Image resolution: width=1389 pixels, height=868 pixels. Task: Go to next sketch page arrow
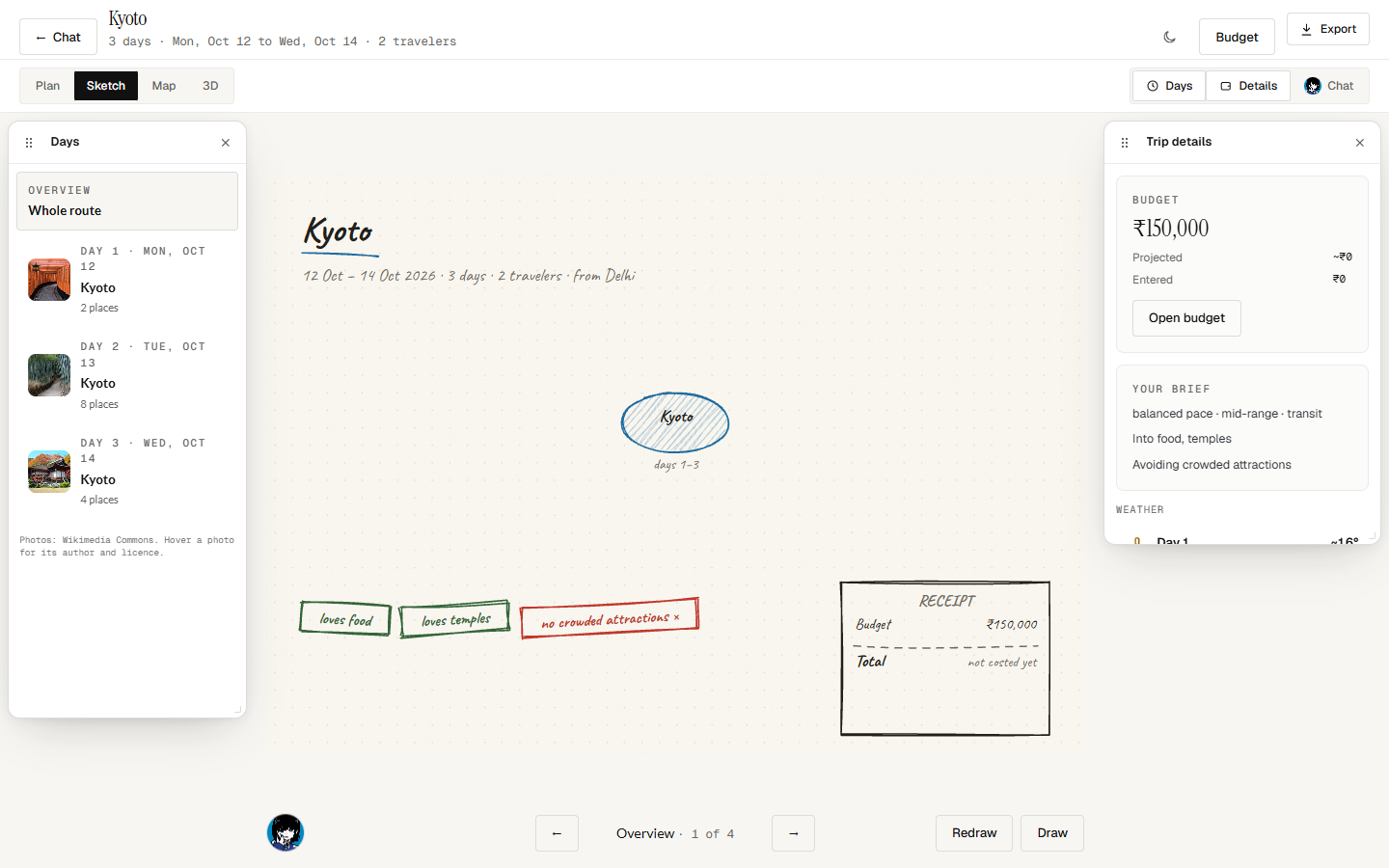[x=793, y=833]
